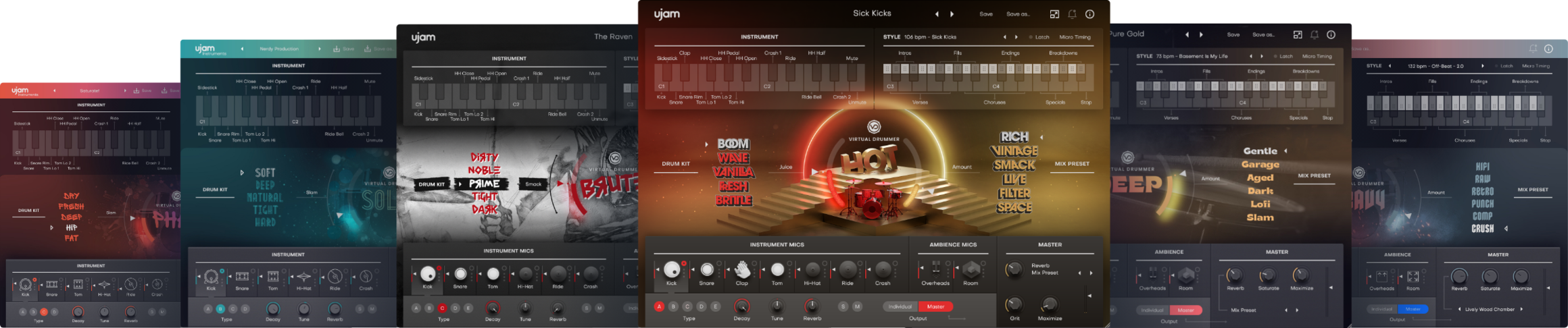This screenshot has height=328, width=1568.
Task: Switch output to Master in HOT window
Action: 935,306
